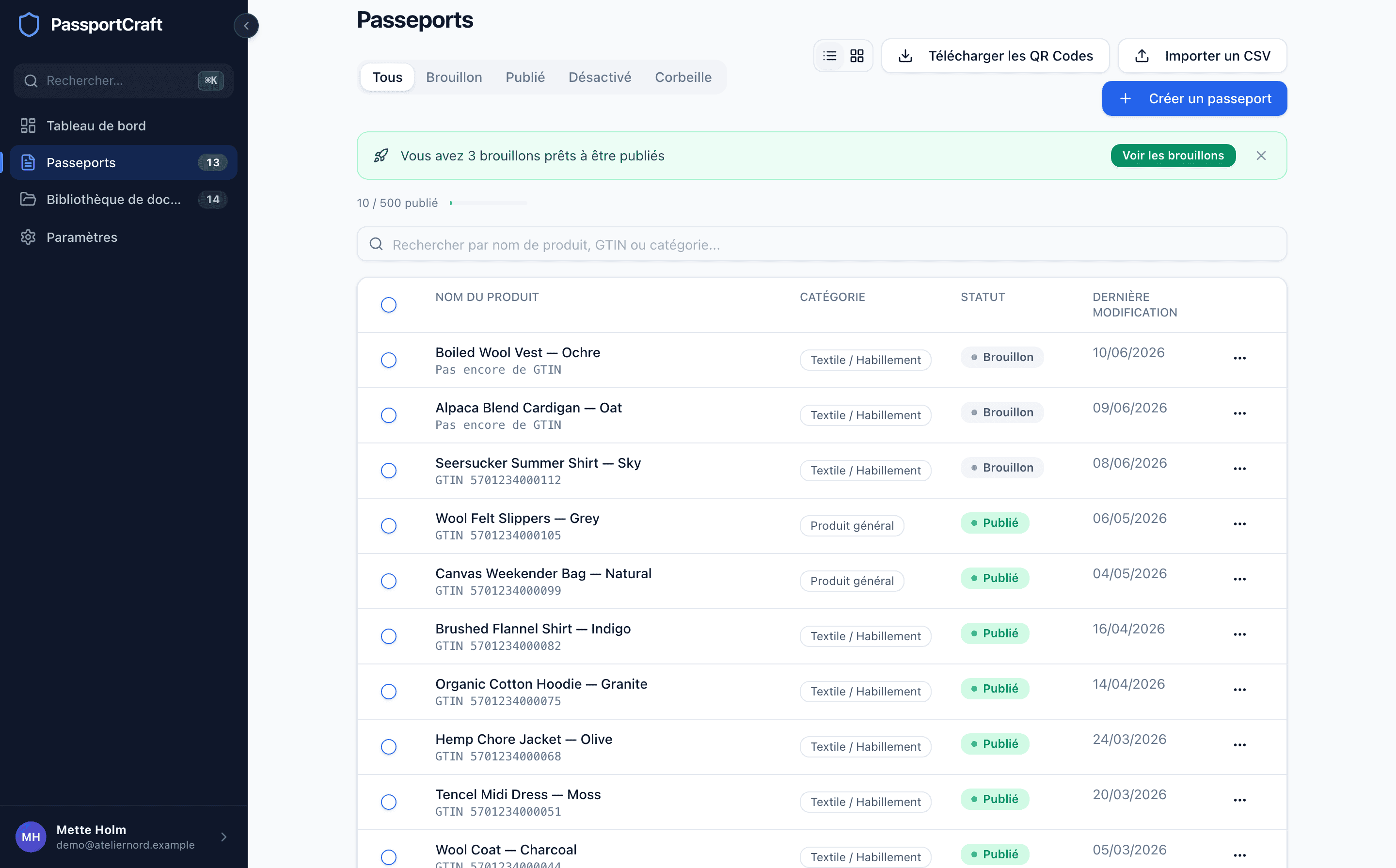Click the plus icon on Créer un passeport
Screen dimensions: 1396x868
[1126, 99]
